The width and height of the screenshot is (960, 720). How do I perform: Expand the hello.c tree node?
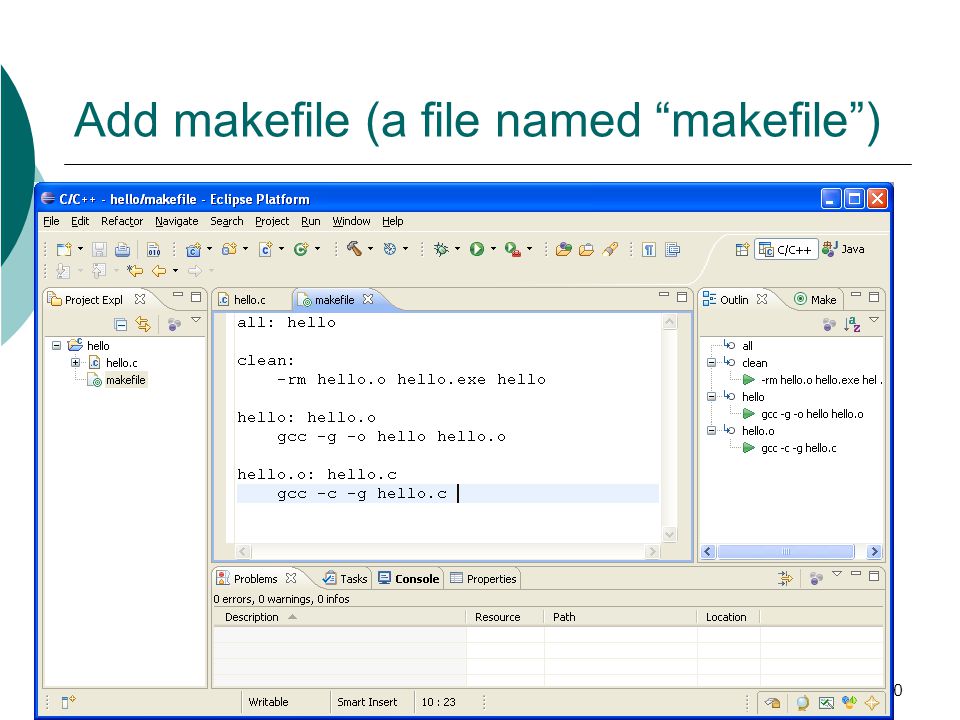75,362
